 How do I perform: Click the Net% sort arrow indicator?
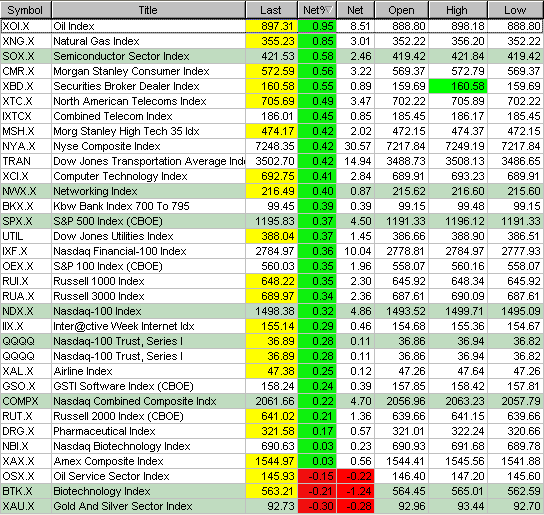coord(329,10)
